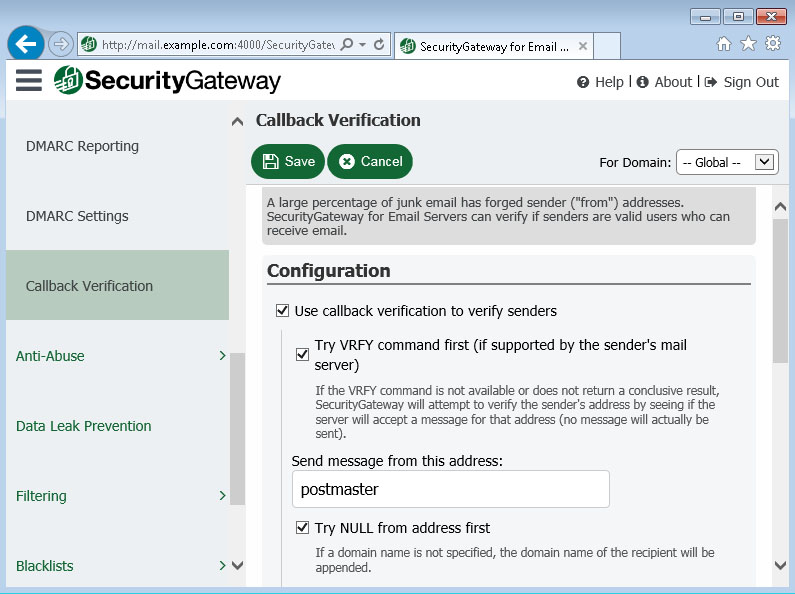Click the SecurityGateway logo icon
The width and height of the screenshot is (795, 594).
click(x=68, y=80)
